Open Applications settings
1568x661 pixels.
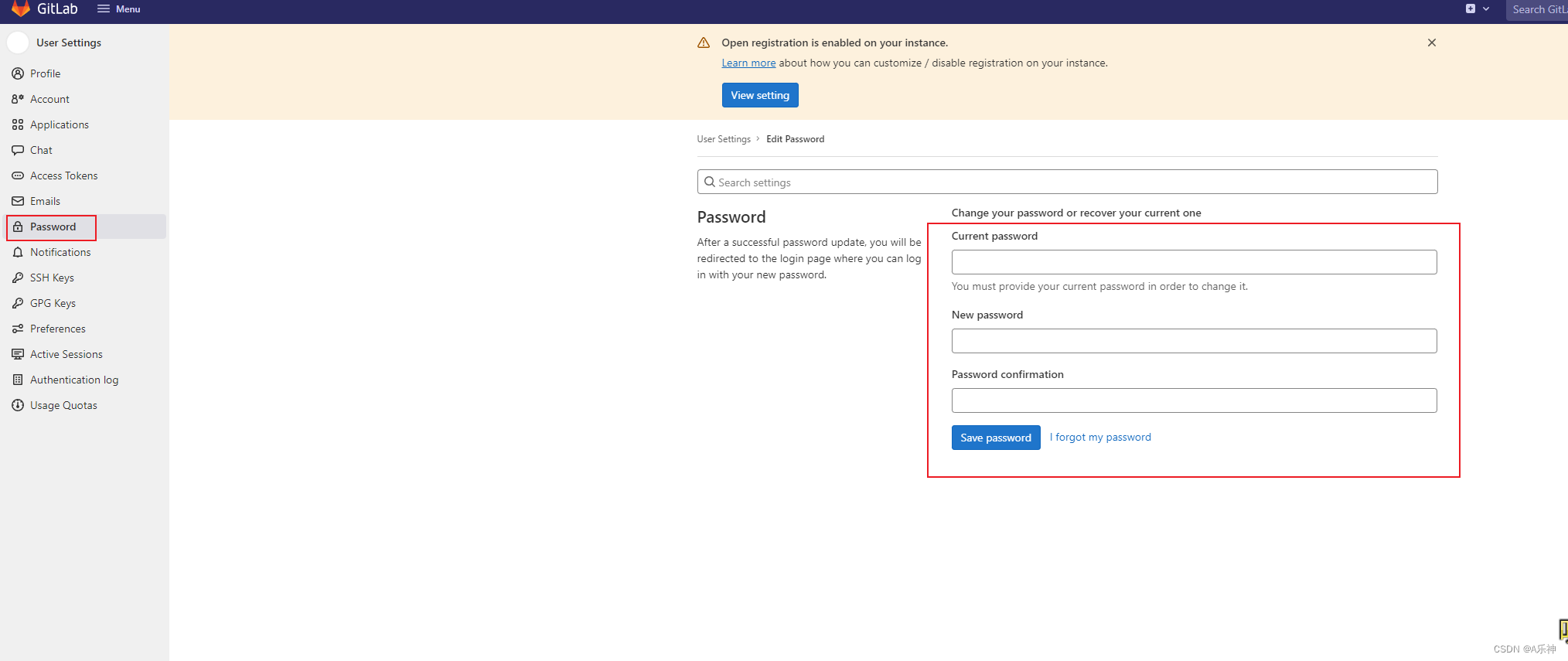click(85, 124)
